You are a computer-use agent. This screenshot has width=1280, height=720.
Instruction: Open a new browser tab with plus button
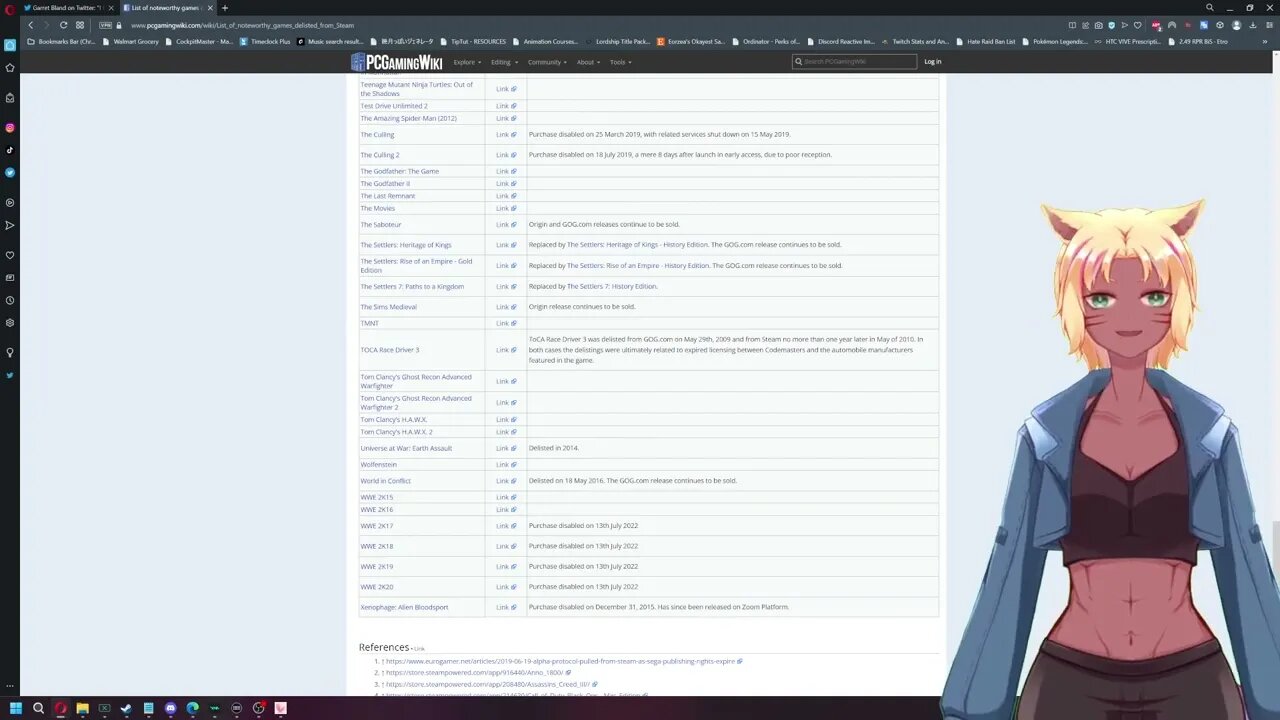[225, 8]
